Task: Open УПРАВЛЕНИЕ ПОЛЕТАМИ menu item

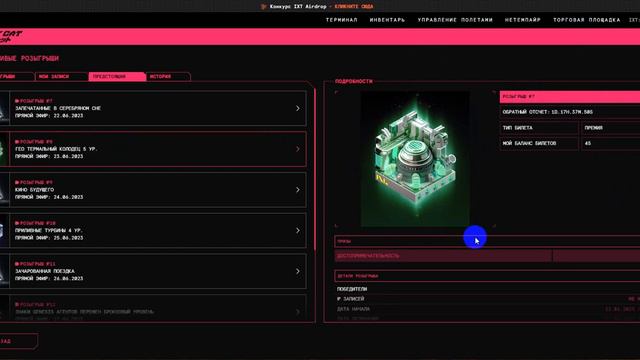Action: [455, 20]
